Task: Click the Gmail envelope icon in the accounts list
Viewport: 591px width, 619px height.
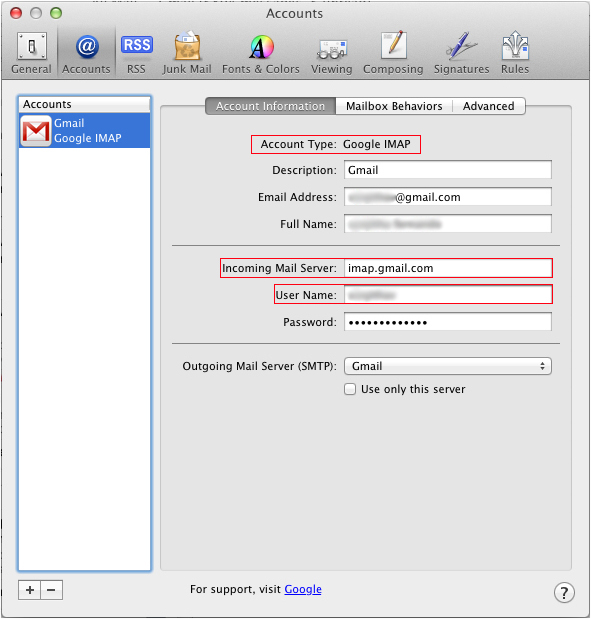Action: [x=36, y=131]
